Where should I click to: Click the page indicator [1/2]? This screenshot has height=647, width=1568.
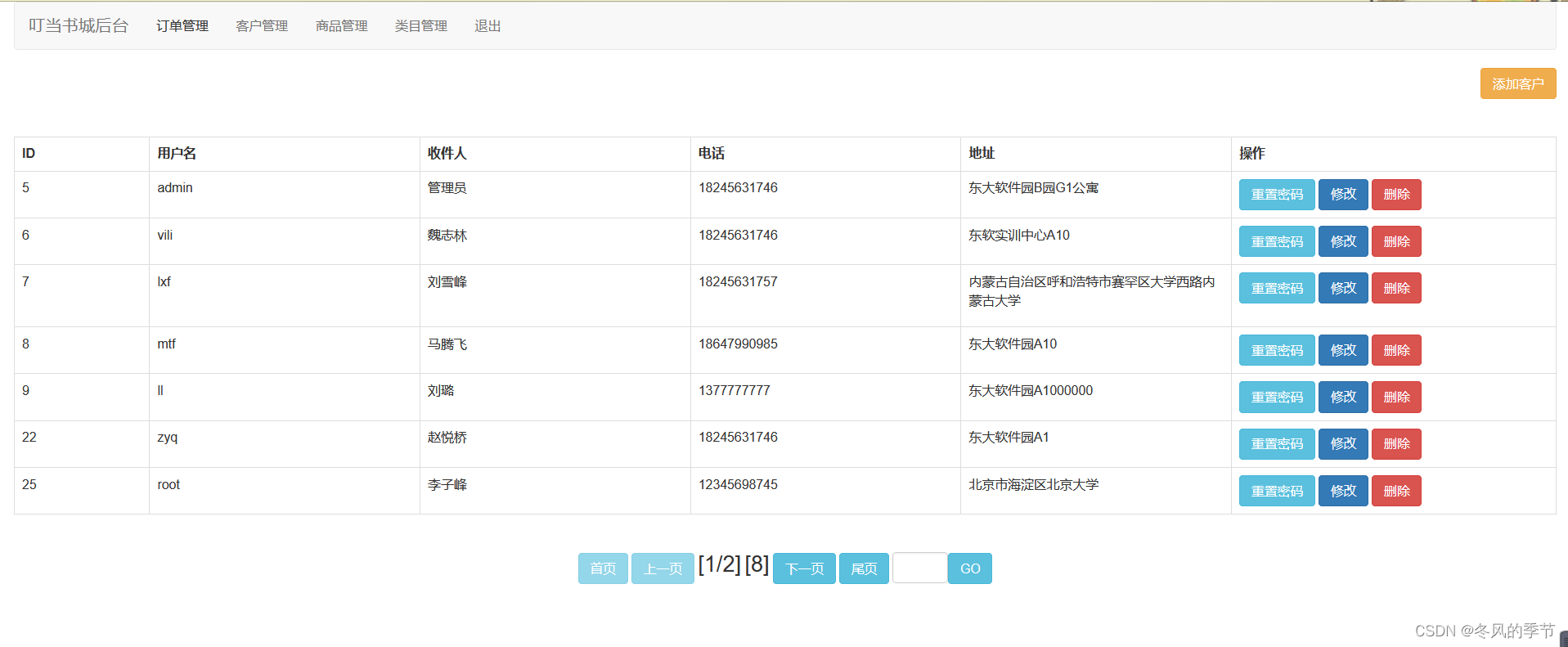719,564
